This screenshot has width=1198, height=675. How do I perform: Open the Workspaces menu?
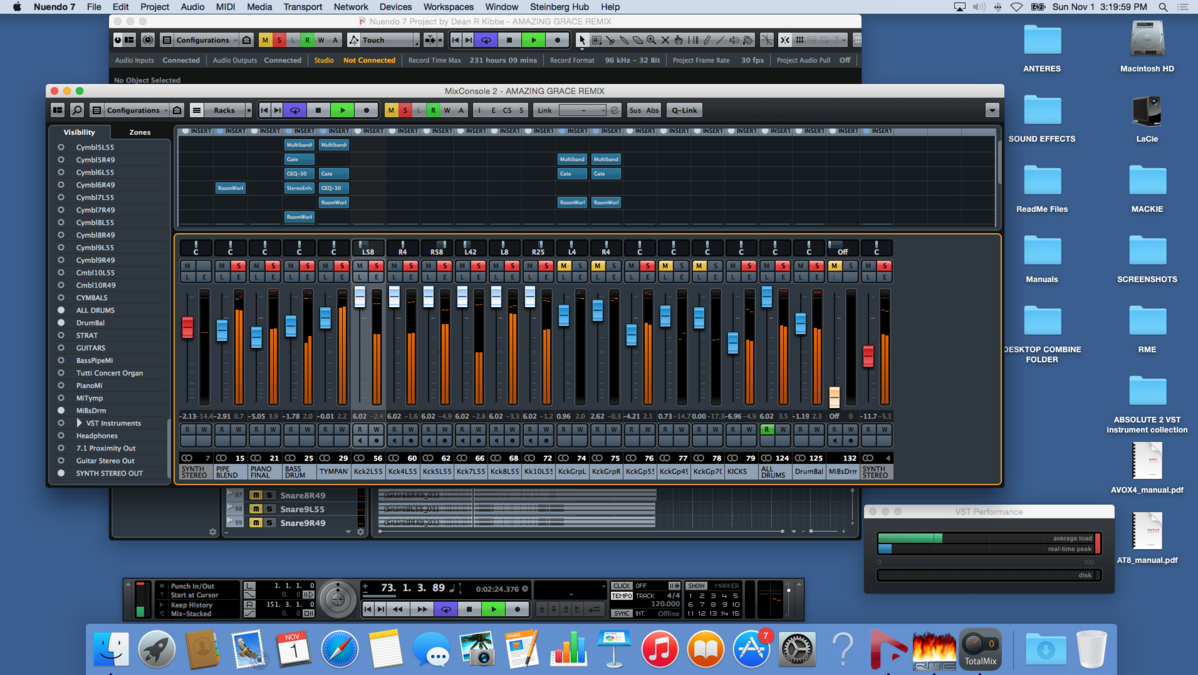[448, 7]
